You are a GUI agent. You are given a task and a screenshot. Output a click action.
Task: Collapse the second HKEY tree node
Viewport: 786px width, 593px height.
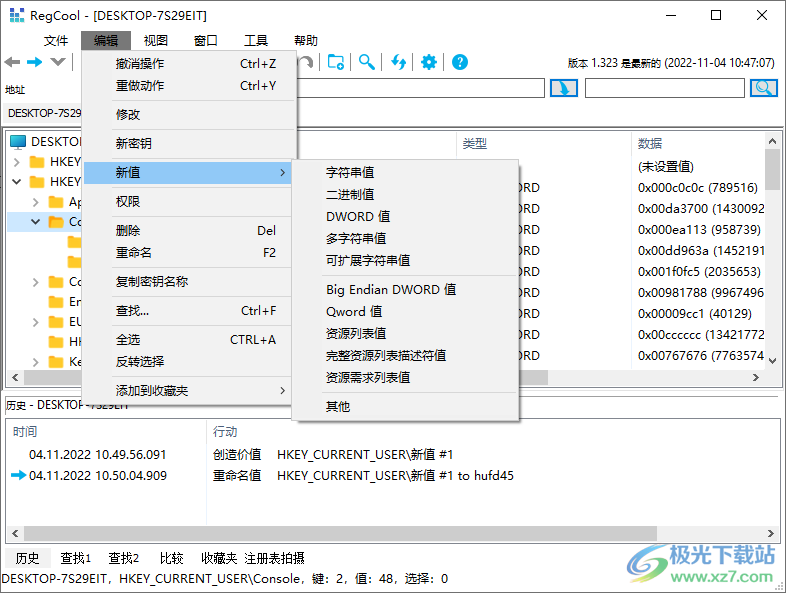point(17,181)
